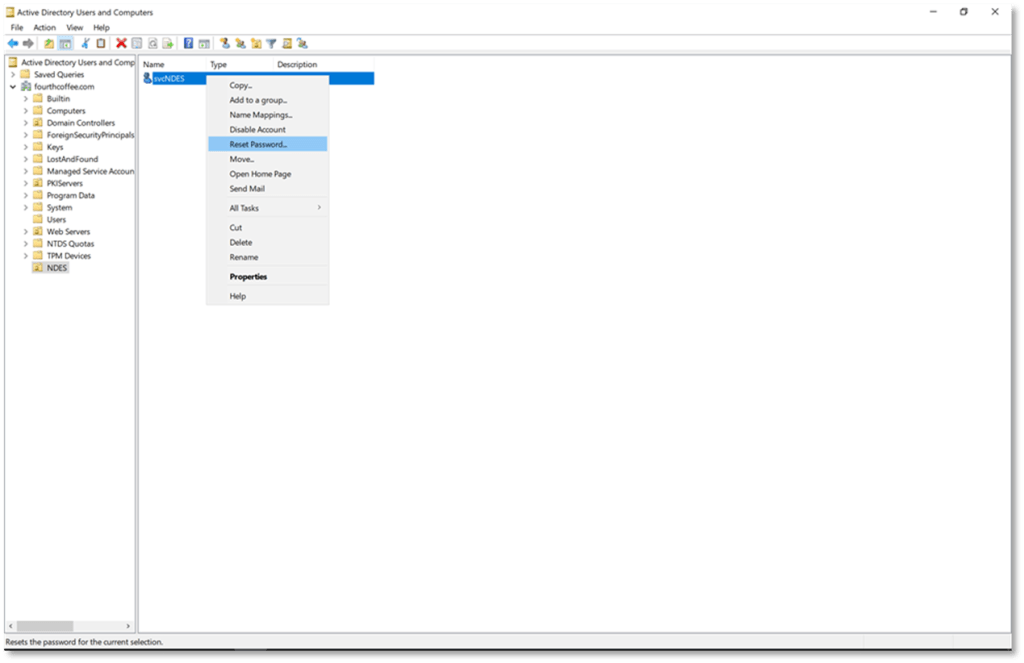The image size is (1024, 663).
Task: Collapse the fourthcoffee.com domain node
Action: point(12,87)
